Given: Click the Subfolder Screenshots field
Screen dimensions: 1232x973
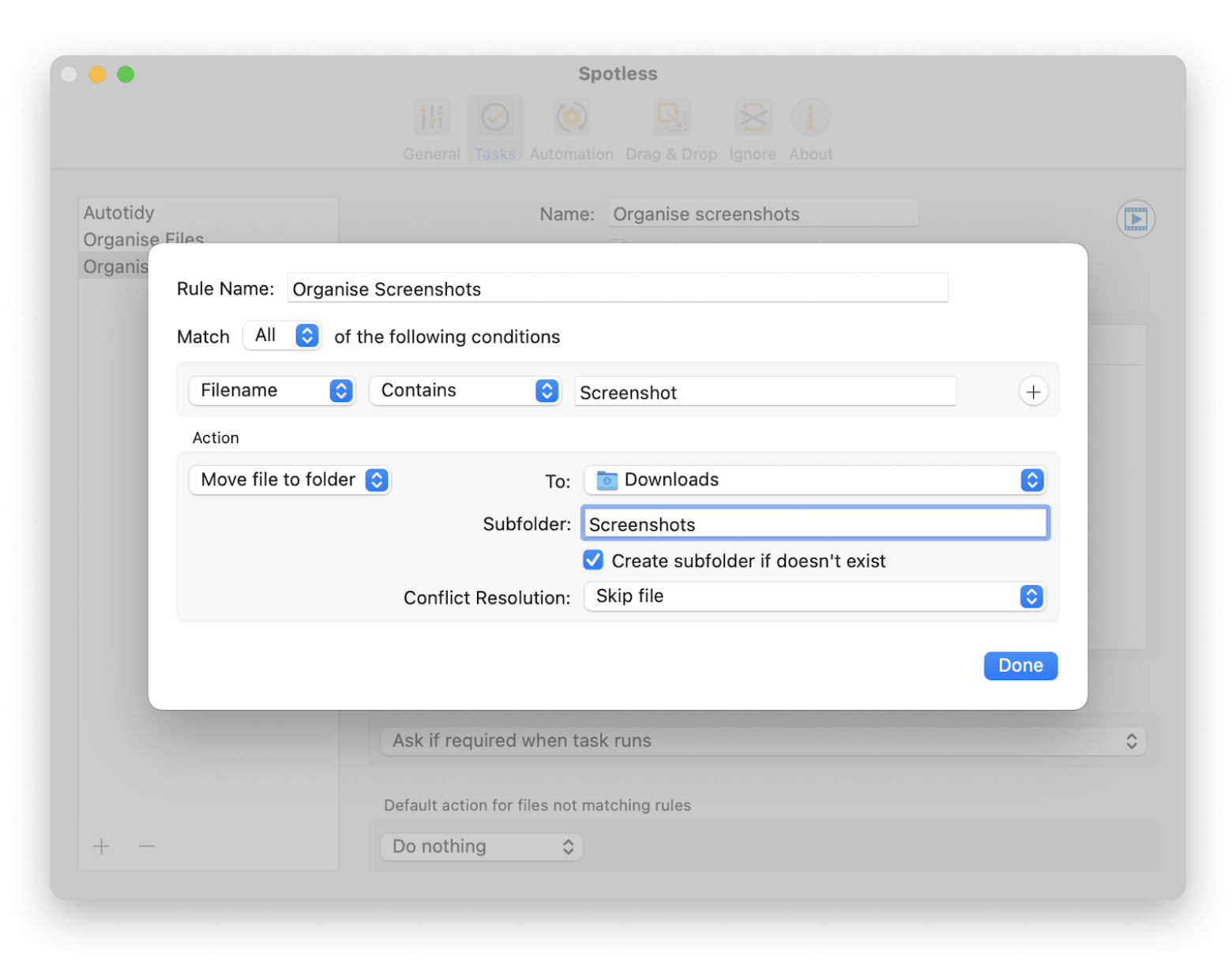Looking at the screenshot, I should 816,524.
